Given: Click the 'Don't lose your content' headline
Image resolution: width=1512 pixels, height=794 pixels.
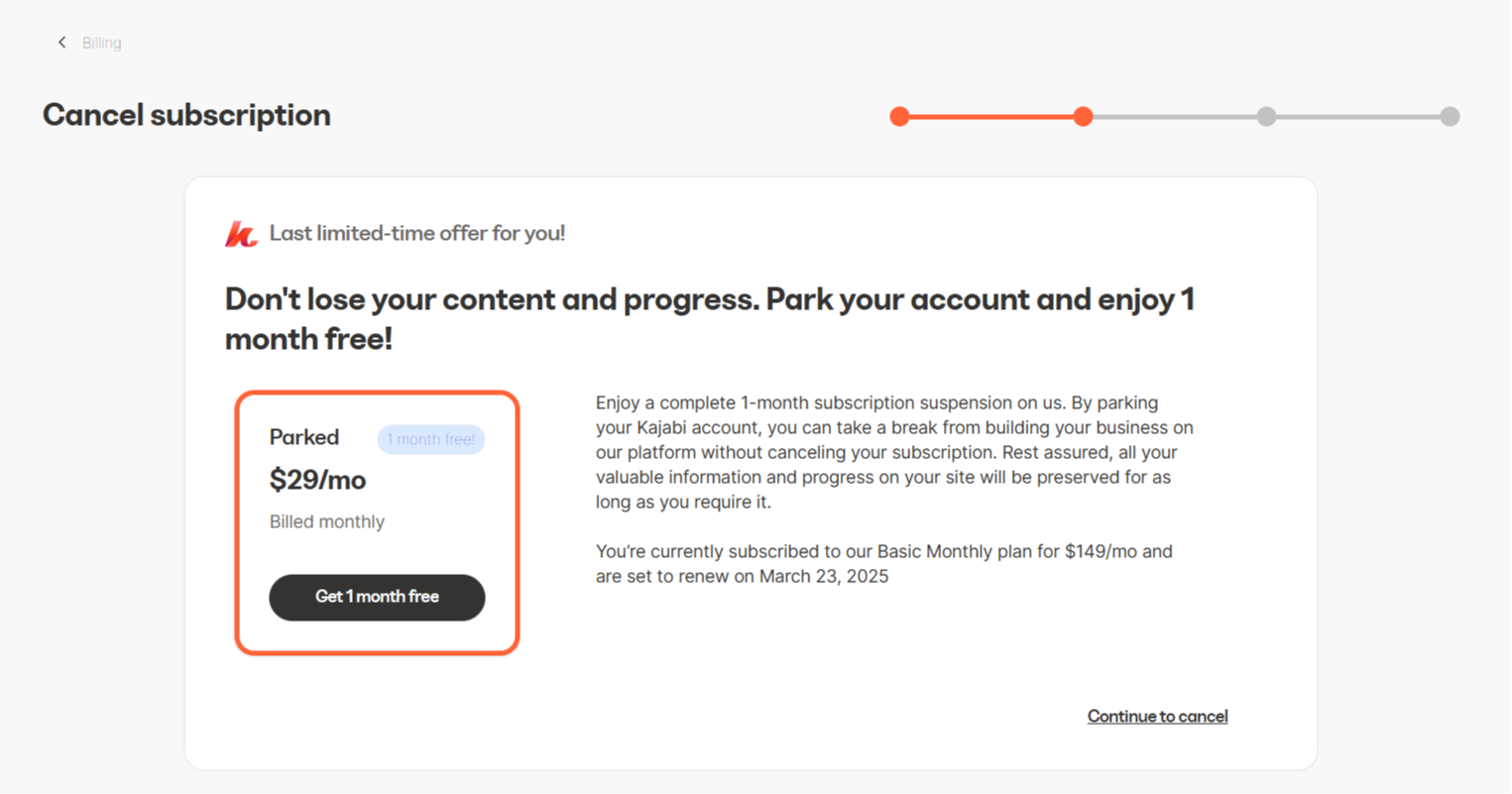Looking at the screenshot, I should (709, 318).
